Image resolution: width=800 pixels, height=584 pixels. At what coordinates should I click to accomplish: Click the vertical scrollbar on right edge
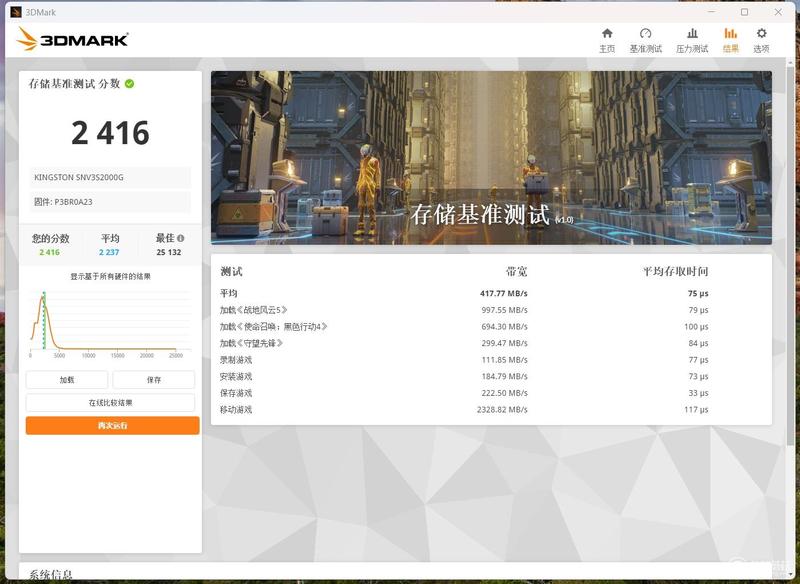[x=790, y=306]
